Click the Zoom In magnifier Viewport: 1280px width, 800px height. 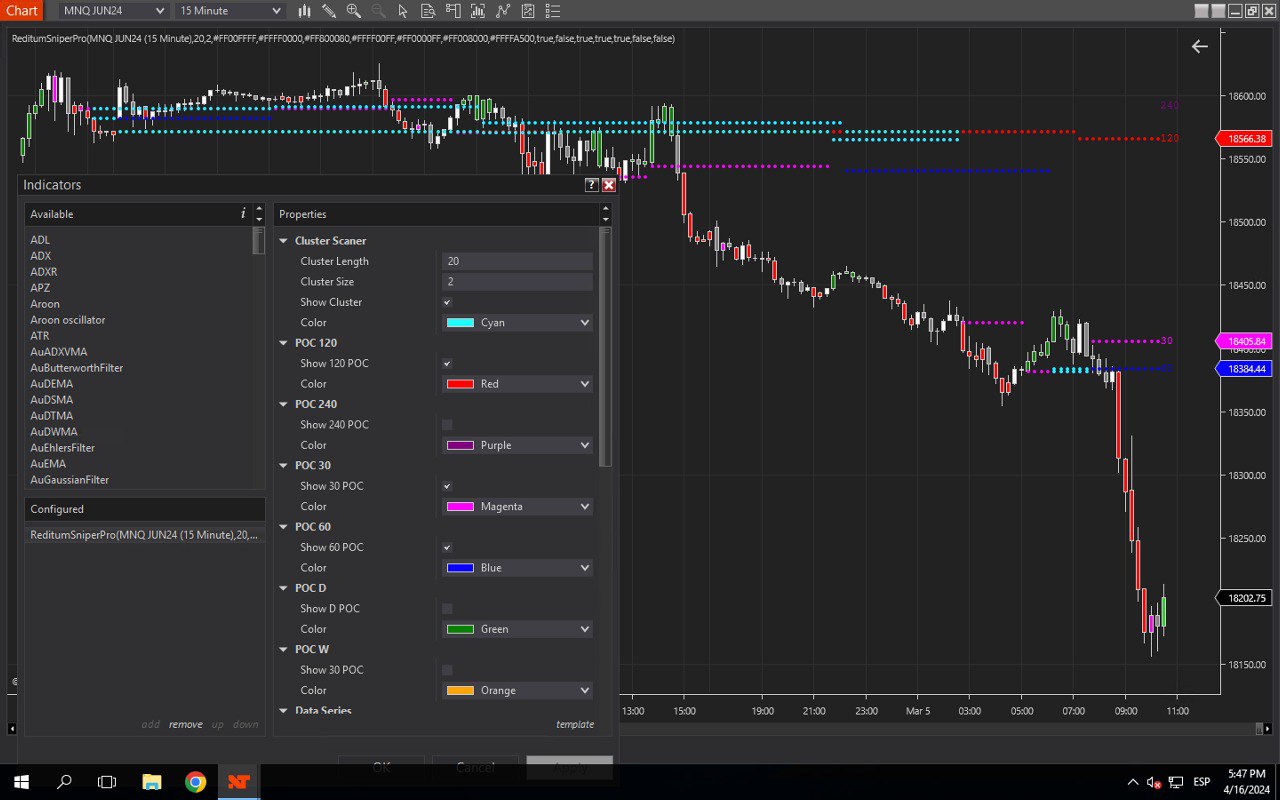353,11
